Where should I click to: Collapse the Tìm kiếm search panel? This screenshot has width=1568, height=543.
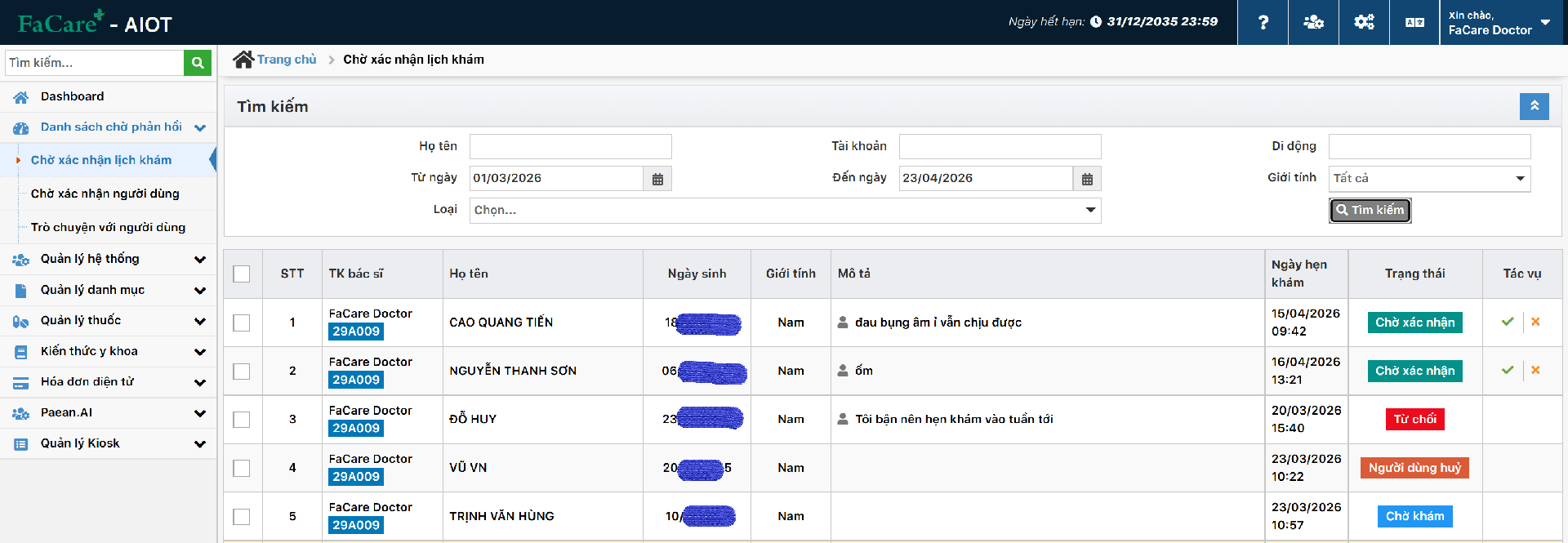pos(1534,106)
